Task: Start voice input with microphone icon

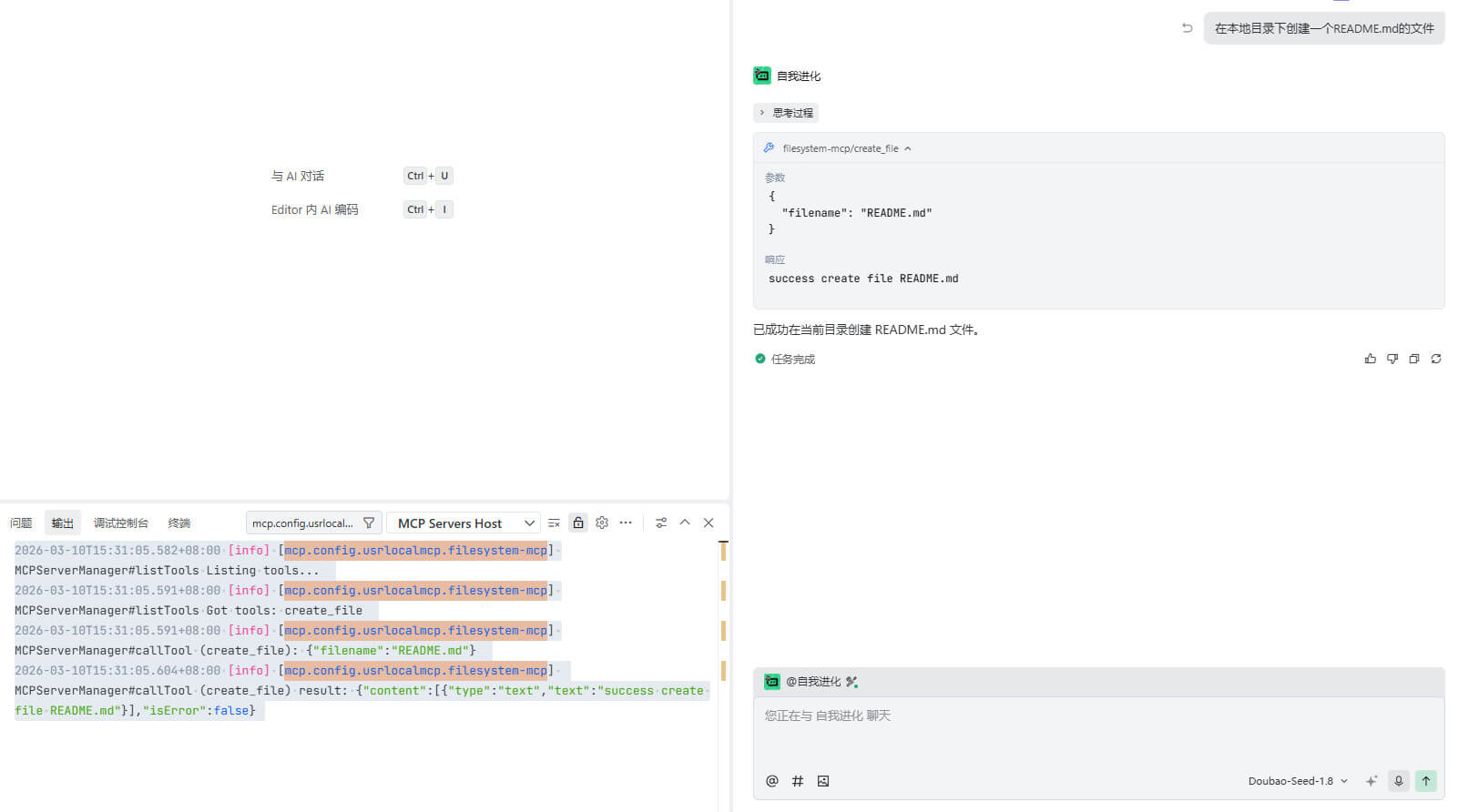Action: tap(1399, 781)
